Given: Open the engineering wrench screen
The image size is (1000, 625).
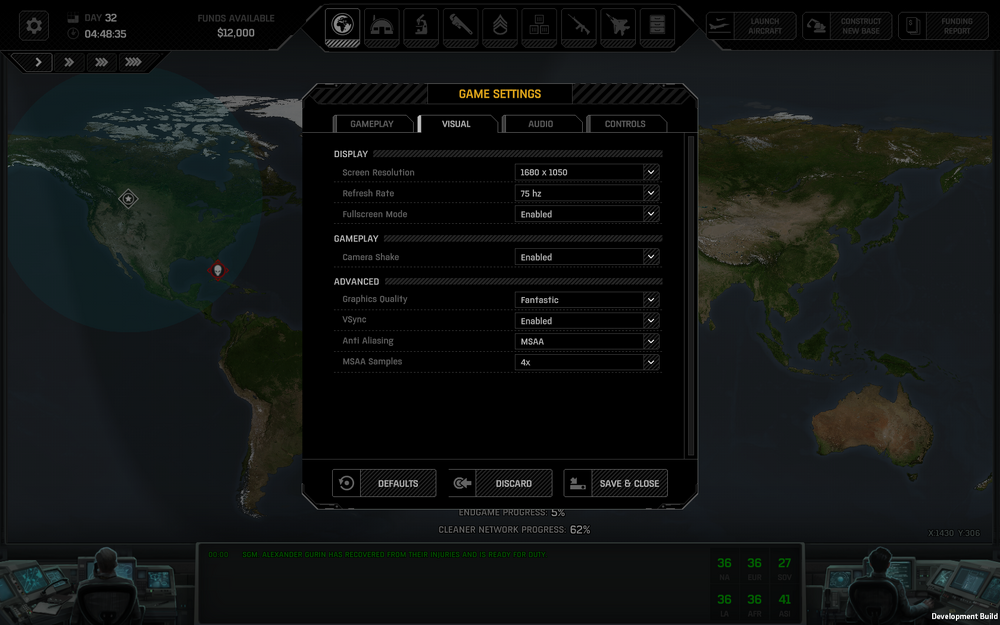Looking at the screenshot, I should (460, 27).
